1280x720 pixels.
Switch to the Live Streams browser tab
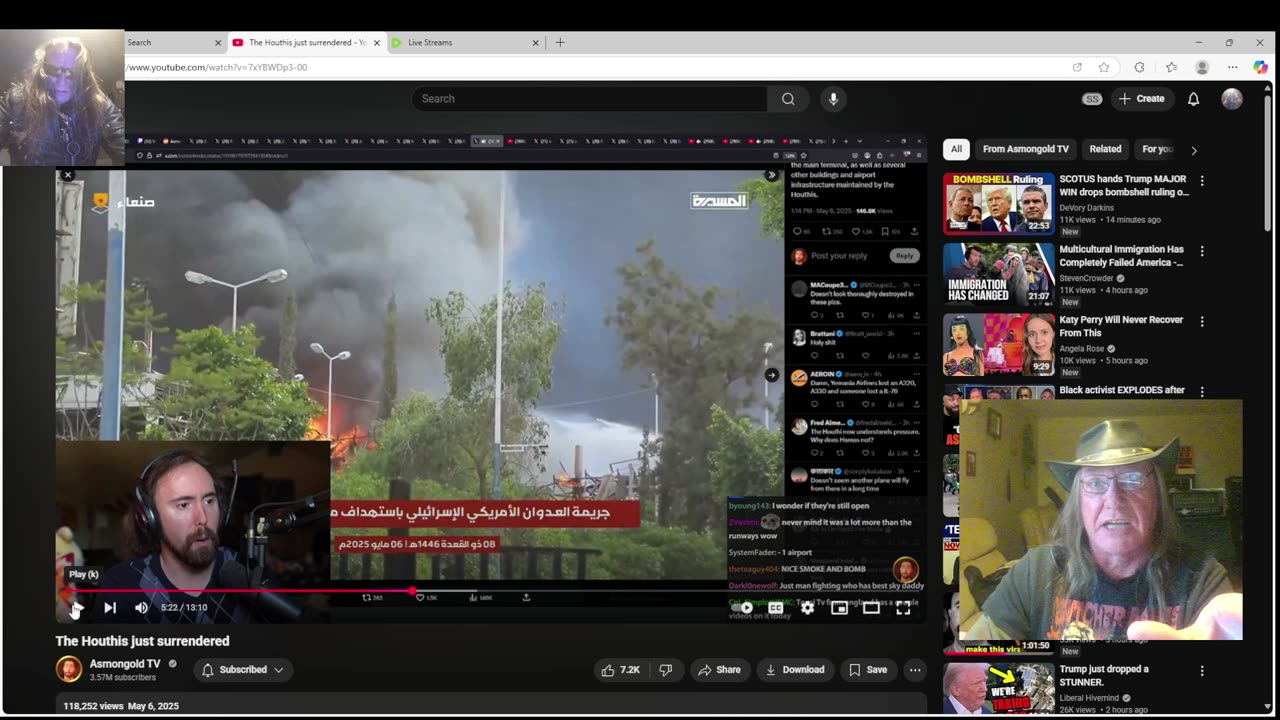click(x=466, y=42)
